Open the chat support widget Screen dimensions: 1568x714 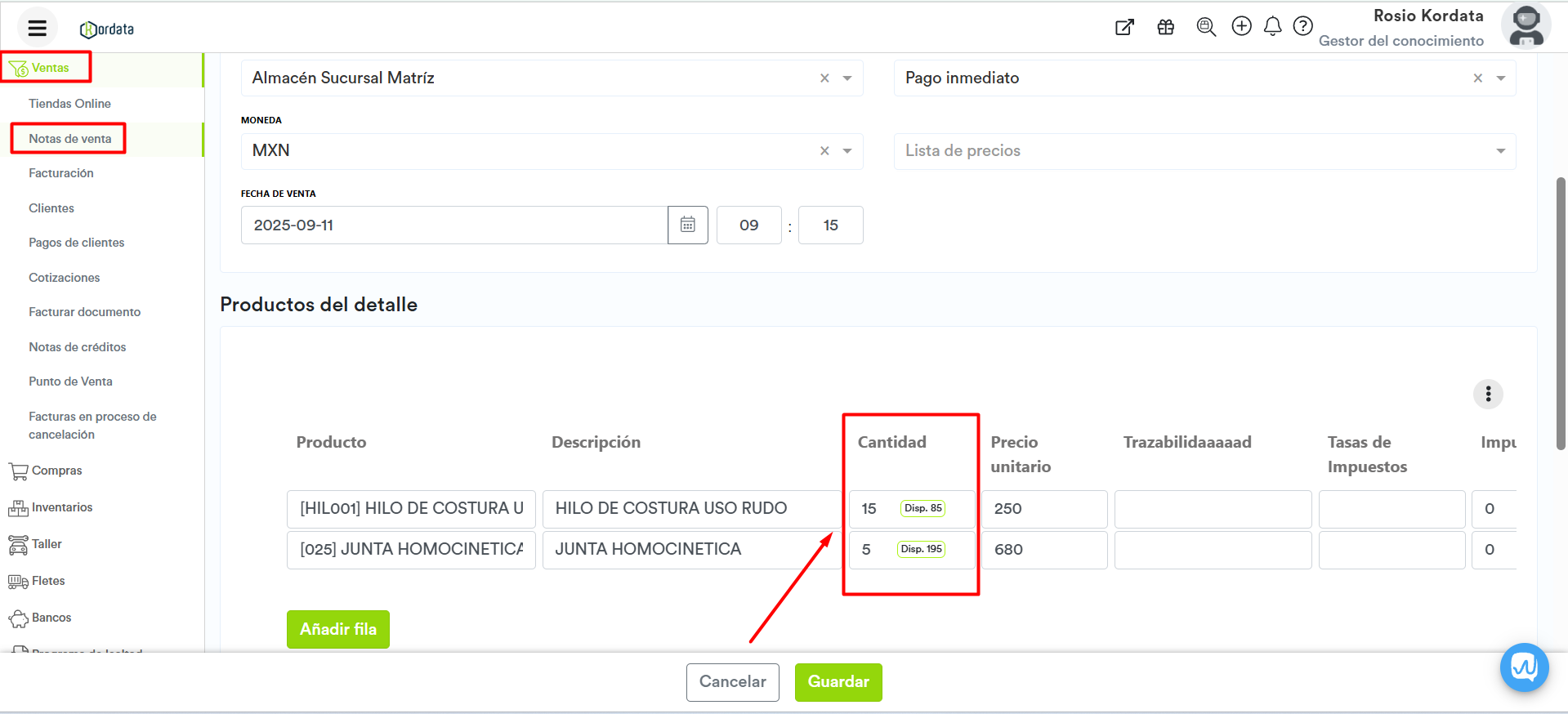(x=1524, y=667)
